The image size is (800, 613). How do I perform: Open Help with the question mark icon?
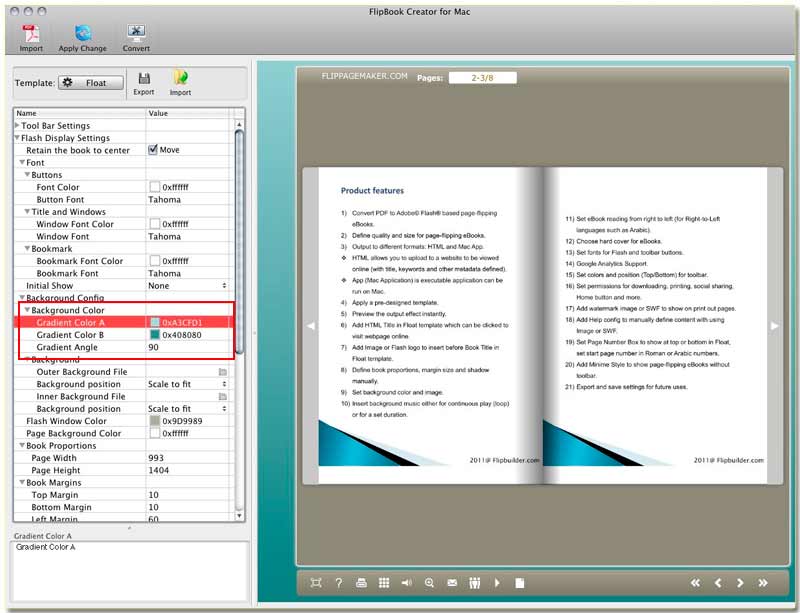click(x=339, y=583)
